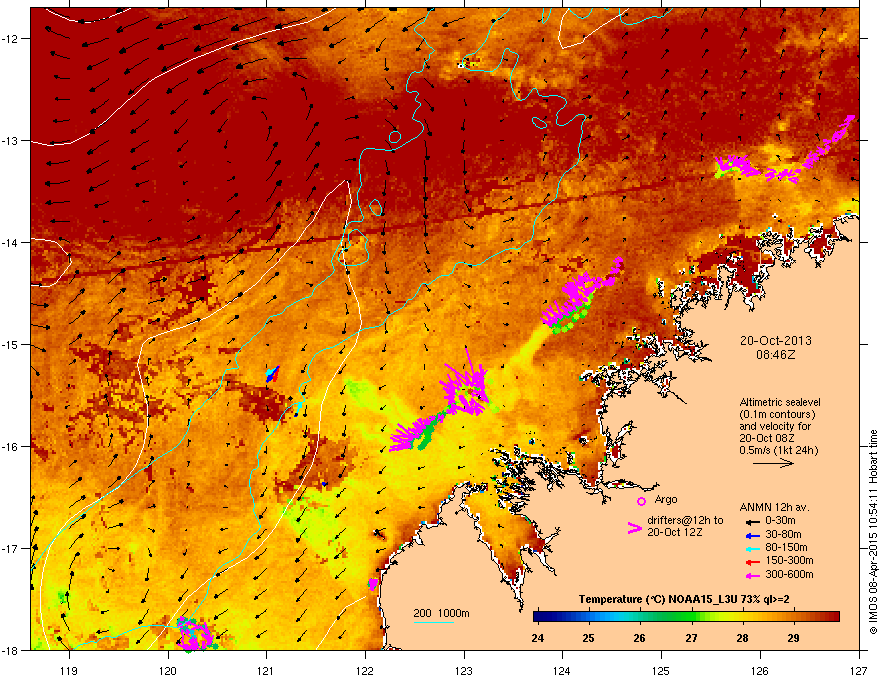Click the dark red end of temperature colorbar
Viewport: 880px width, 680px height.
833,617
